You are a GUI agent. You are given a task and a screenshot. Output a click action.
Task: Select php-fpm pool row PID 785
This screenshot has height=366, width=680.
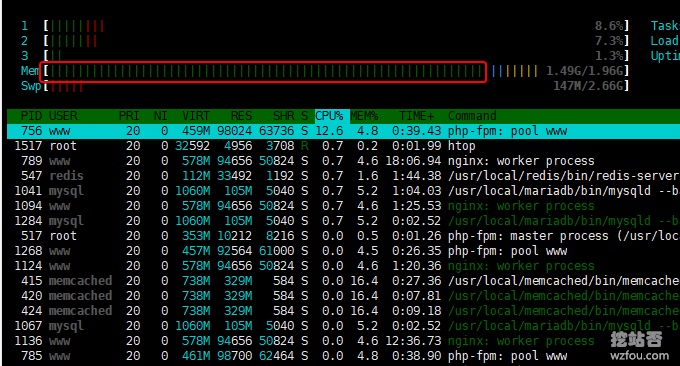[343, 356]
